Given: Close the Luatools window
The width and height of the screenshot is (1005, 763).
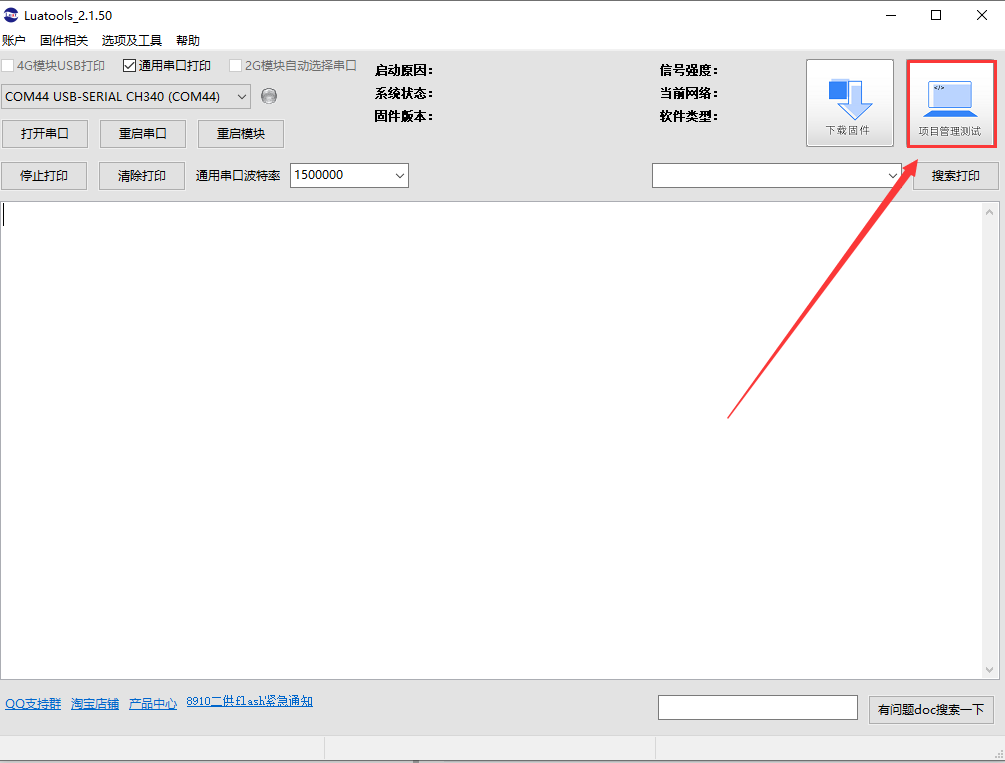Looking at the screenshot, I should pos(981,15).
